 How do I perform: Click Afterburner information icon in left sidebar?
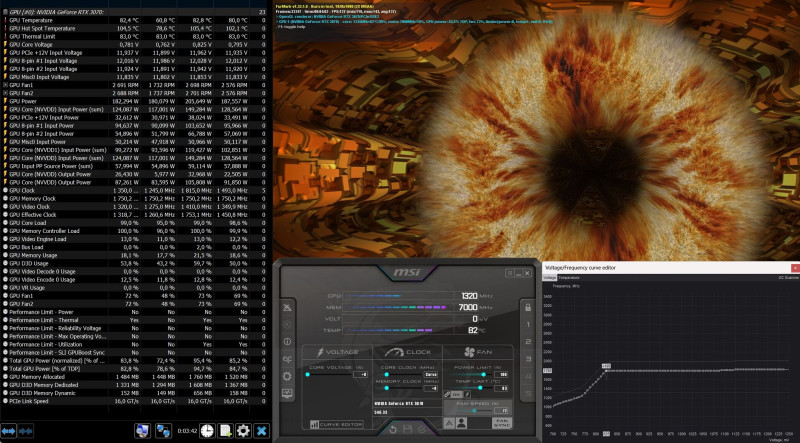pos(287,341)
